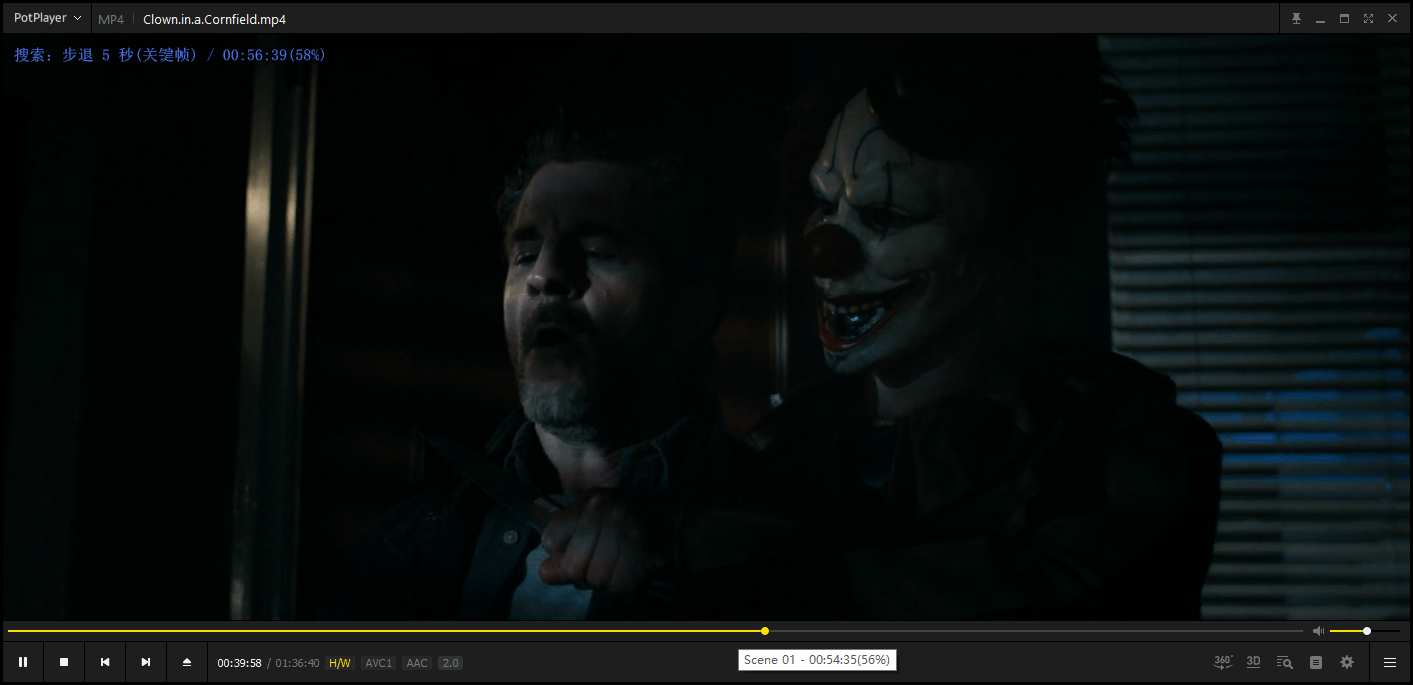Open the chapter/bookmark search panel icon
Screen dimensions: 1413x685
click(1285, 662)
